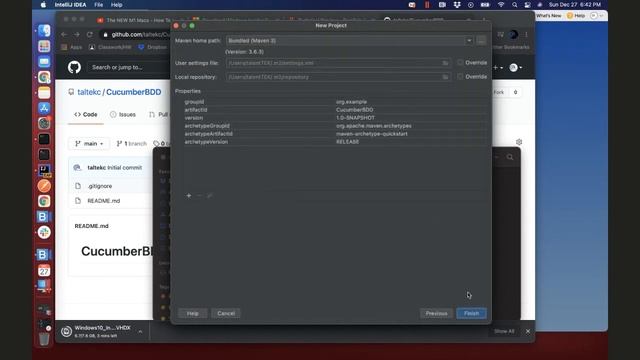Cancel the New Project dialog

coord(226,313)
